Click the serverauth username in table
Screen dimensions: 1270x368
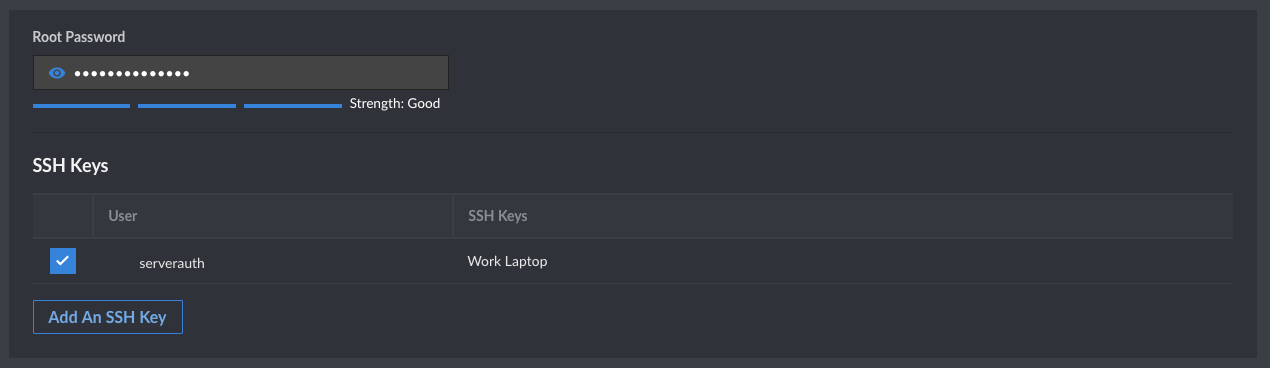coord(172,263)
